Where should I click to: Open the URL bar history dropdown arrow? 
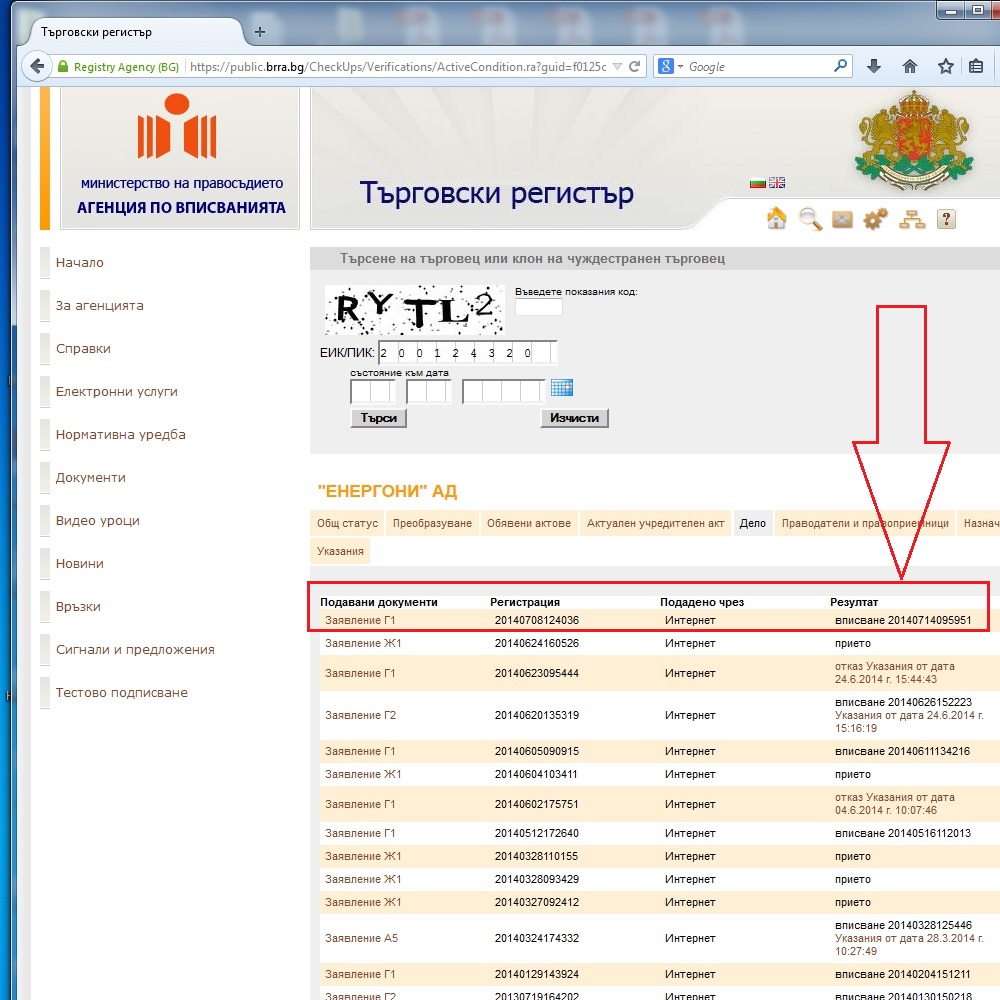[x=616, y=67]
